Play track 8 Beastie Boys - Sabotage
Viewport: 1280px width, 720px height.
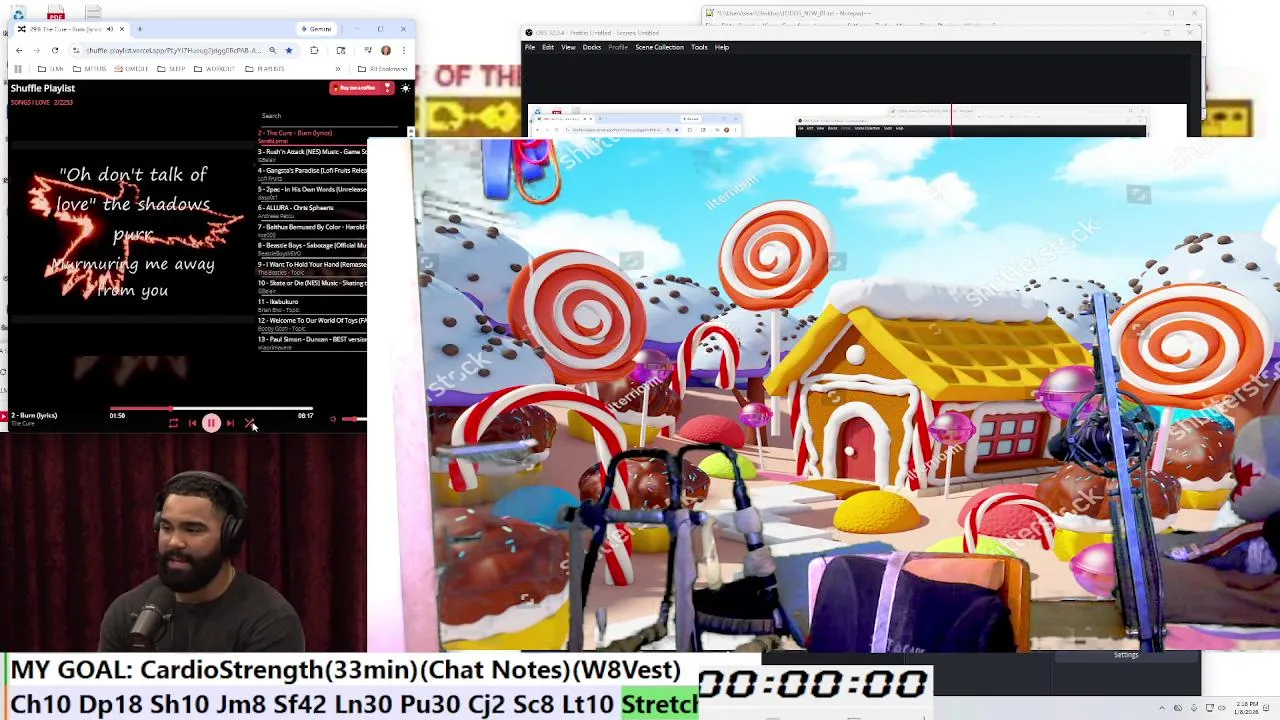(312, 248)
